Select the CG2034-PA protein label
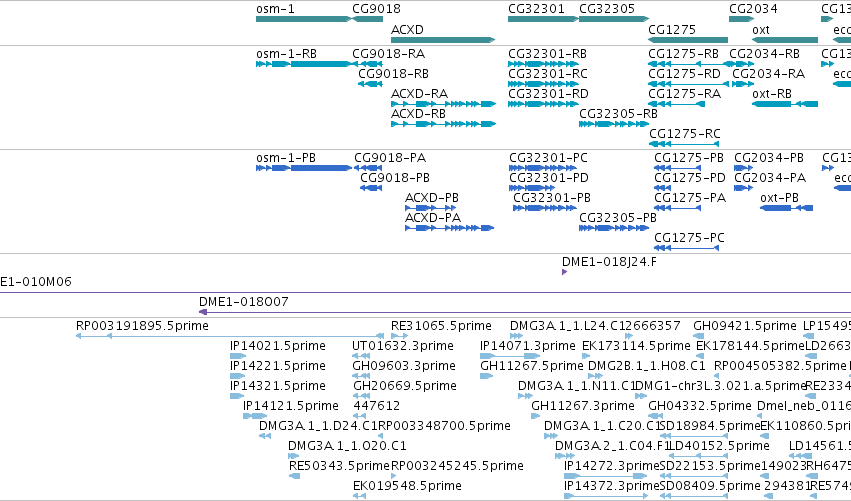 point(770,178)
